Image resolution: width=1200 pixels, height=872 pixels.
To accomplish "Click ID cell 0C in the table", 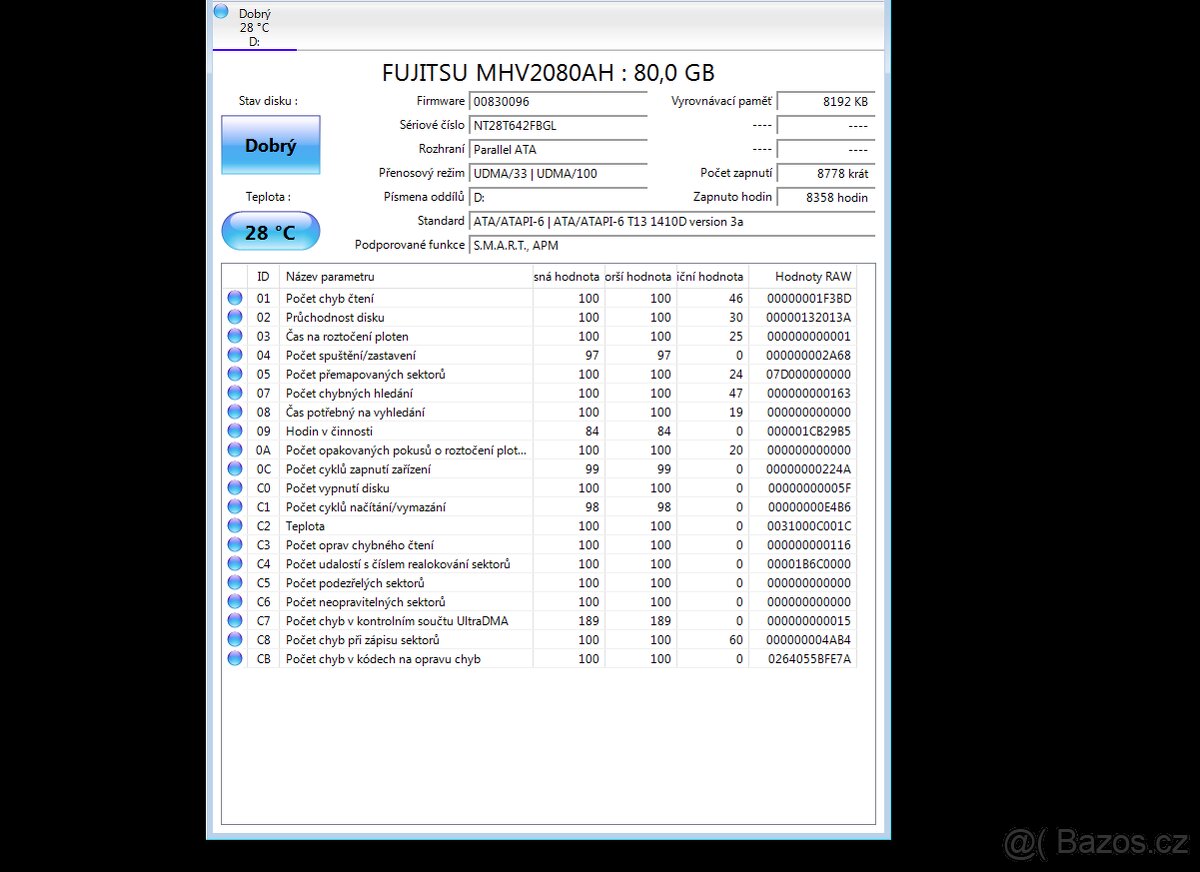I will (264, 470).
